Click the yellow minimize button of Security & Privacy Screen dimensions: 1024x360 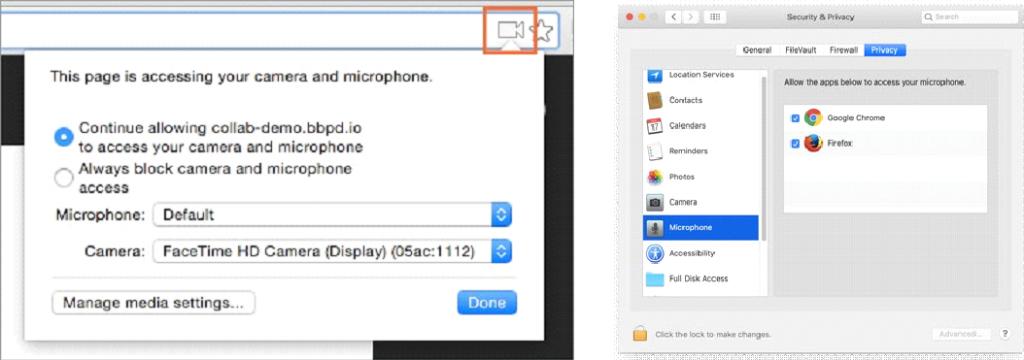[x=642, y=17]
